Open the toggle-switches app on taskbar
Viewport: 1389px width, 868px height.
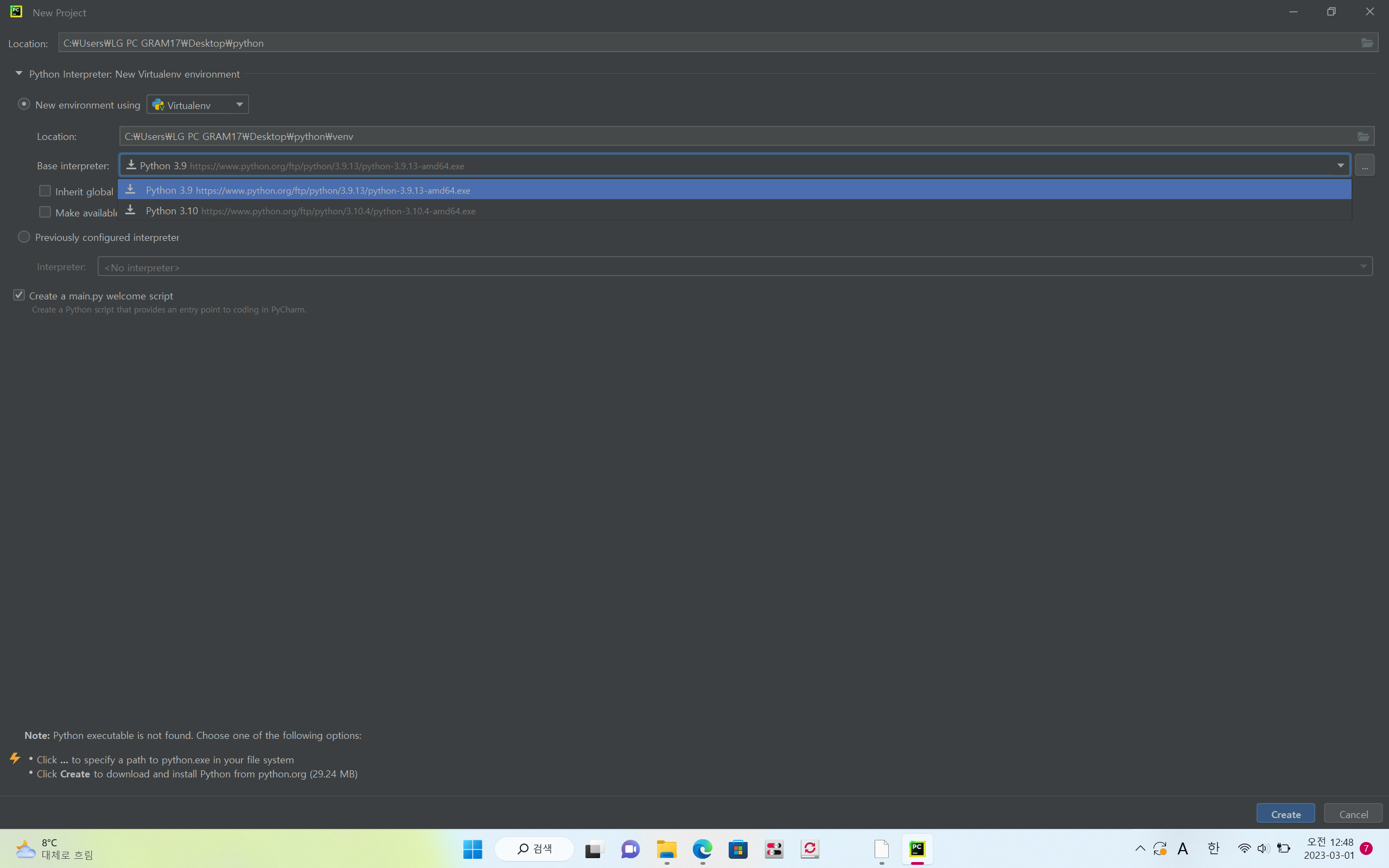(x=774, y=849)
